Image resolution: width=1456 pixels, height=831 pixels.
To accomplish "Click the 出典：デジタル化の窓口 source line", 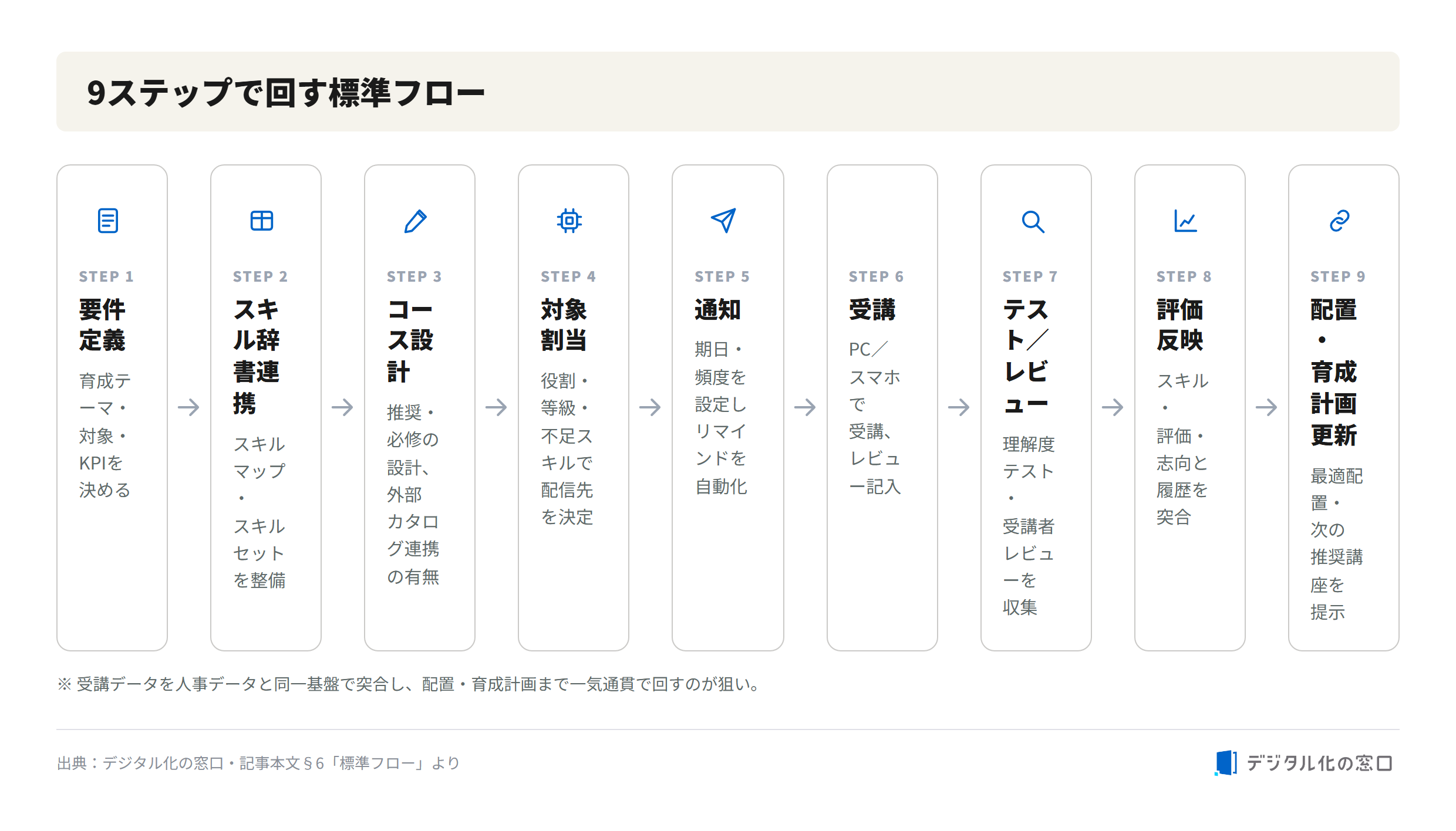I will pos(258,763).
